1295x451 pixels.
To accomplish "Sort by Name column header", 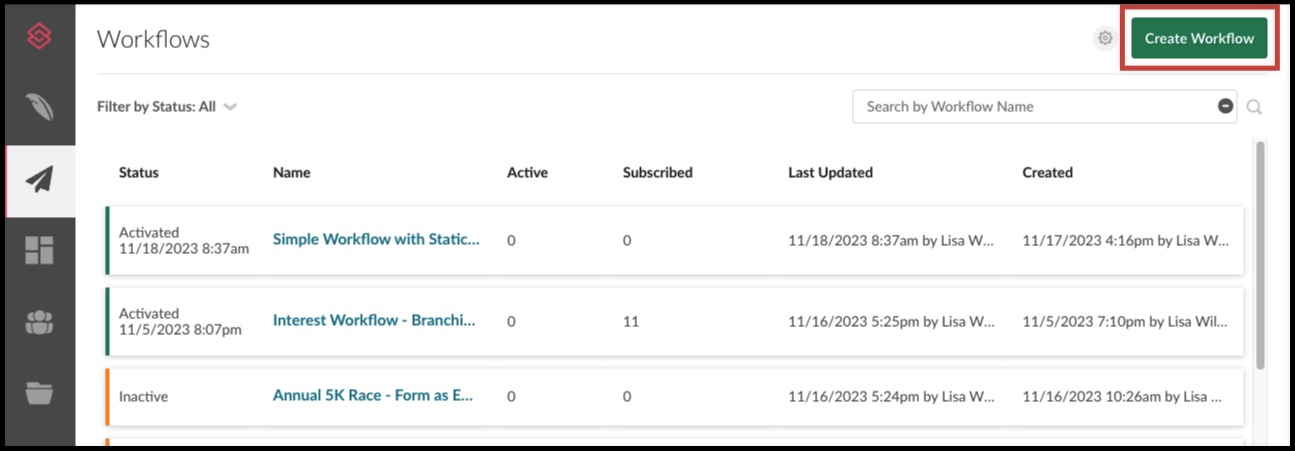I will [x=292, y=172].
